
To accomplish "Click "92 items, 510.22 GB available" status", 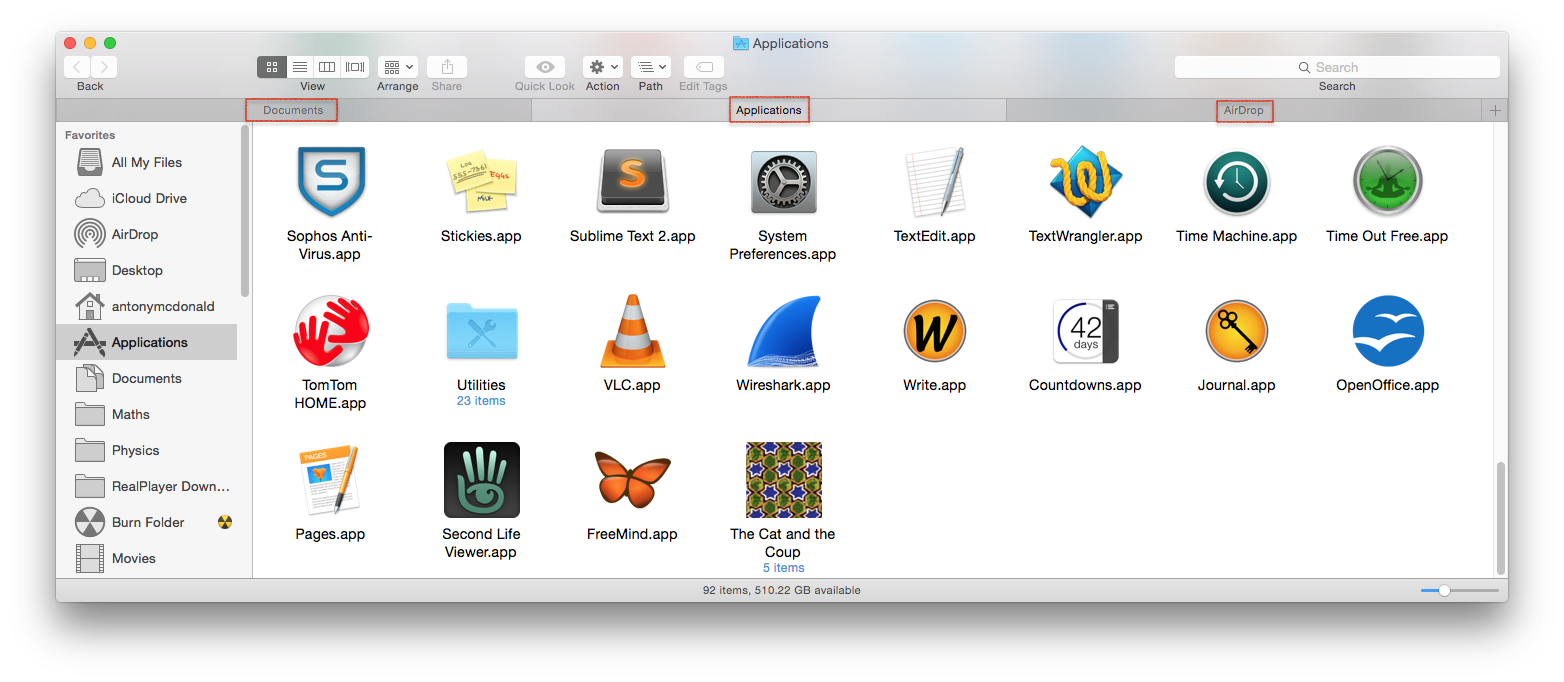I will point(782,590).
